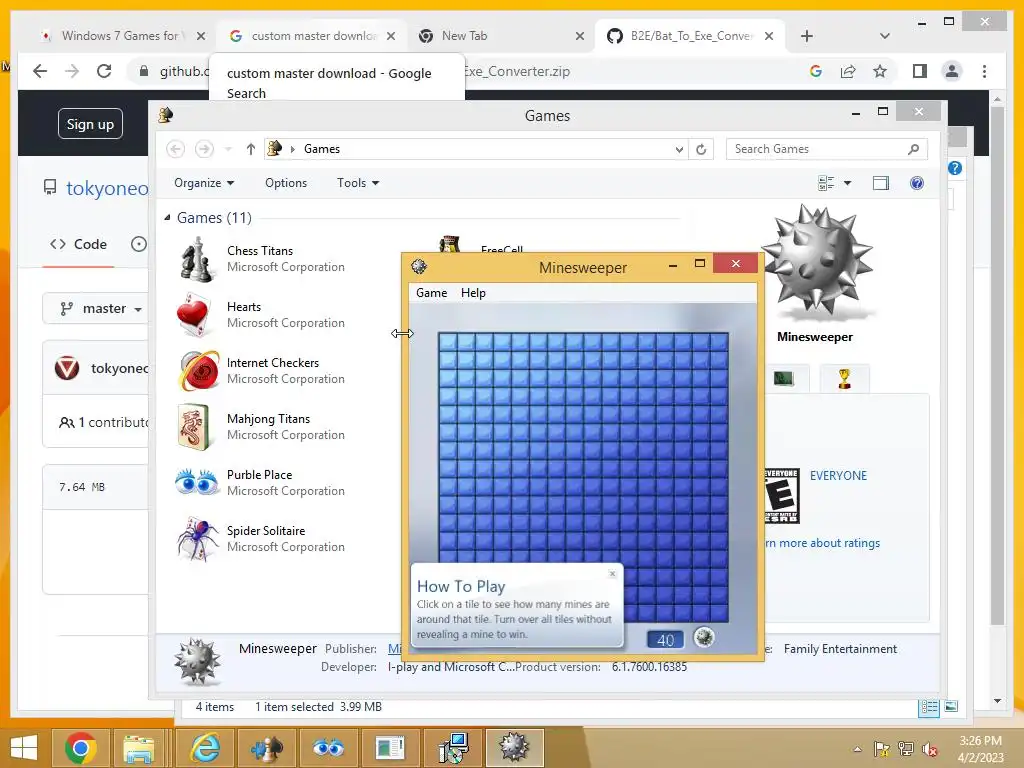Click Options in Games toolbar
The height and width of the screenshot is (768, 1024).
286,183
